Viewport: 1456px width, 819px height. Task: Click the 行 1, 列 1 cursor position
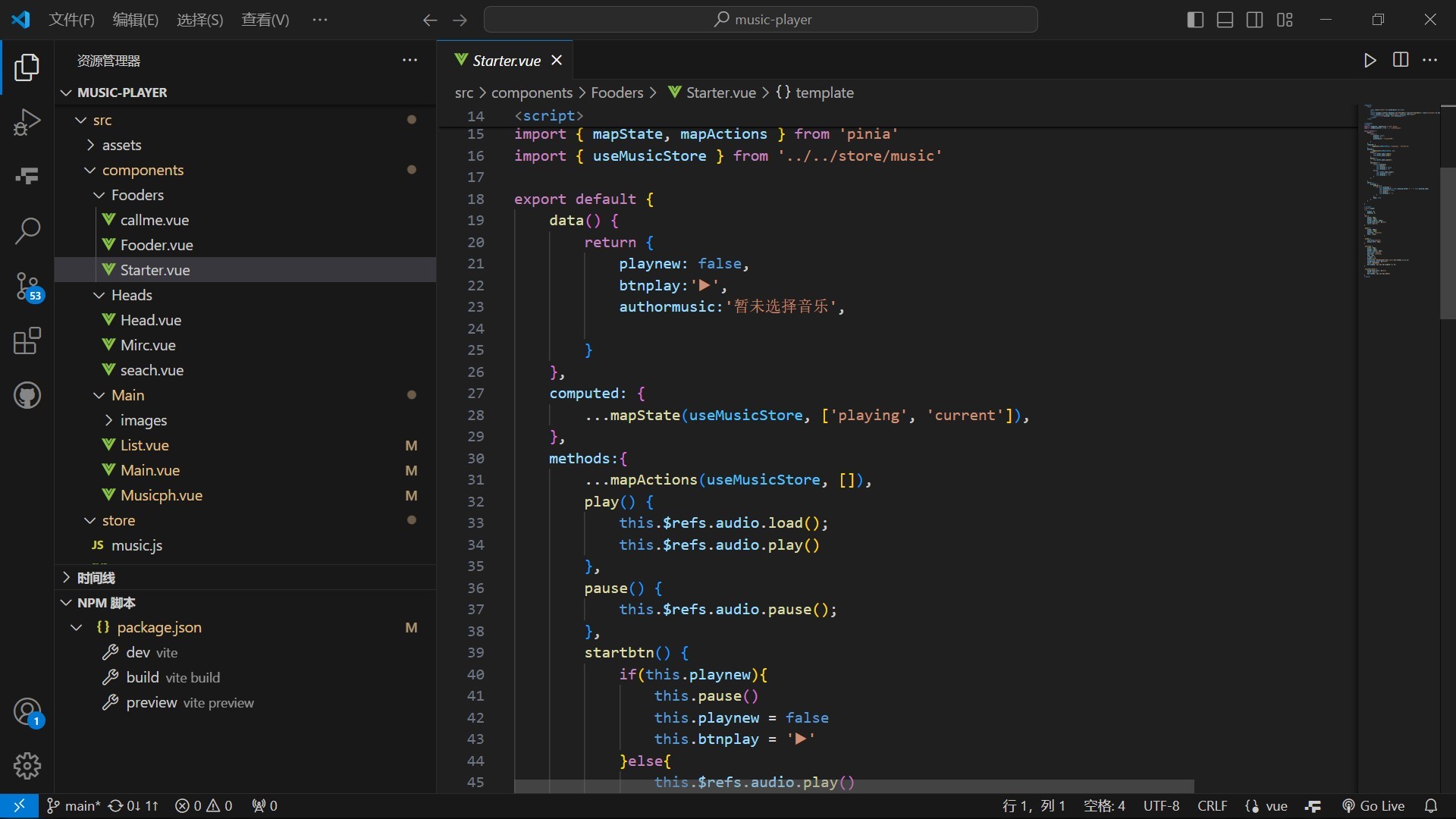coord(1034,806)
